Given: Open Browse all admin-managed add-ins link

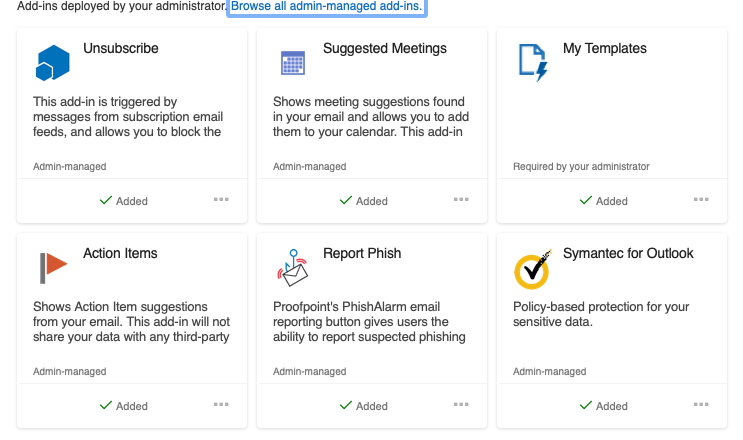Looking at the screenshot, I should [326, 6].
